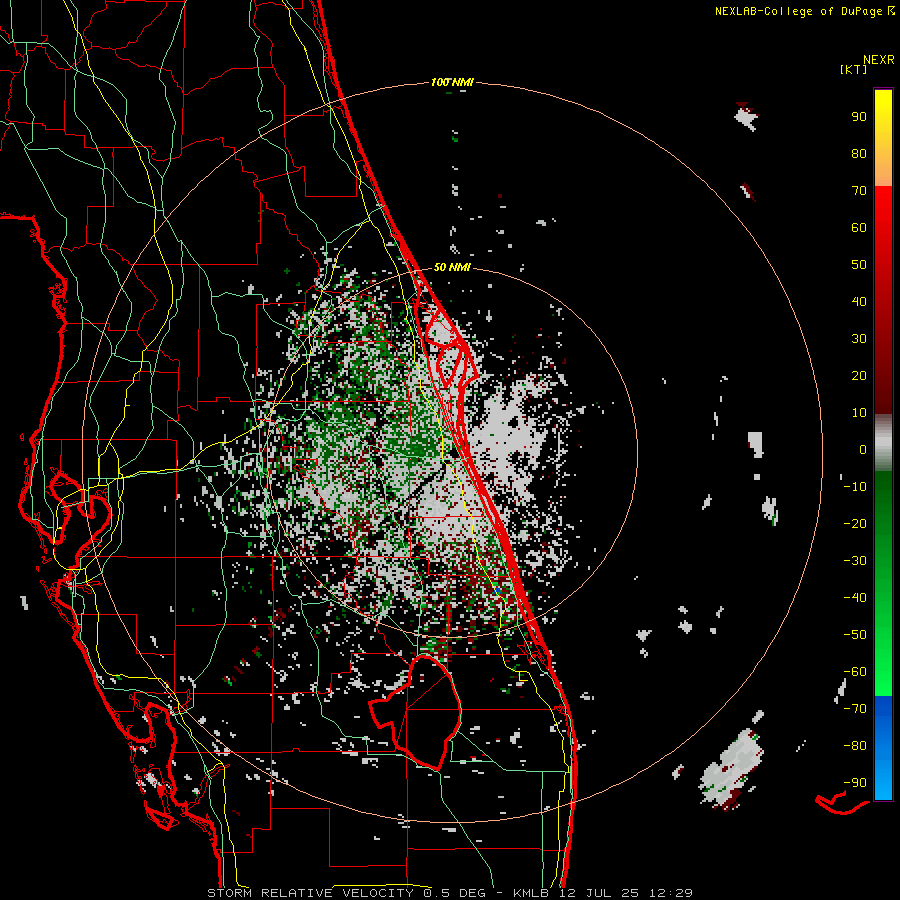Click the -70 value on the velocity scale
This screenshot has height=900, width=900.
point(855,709)
